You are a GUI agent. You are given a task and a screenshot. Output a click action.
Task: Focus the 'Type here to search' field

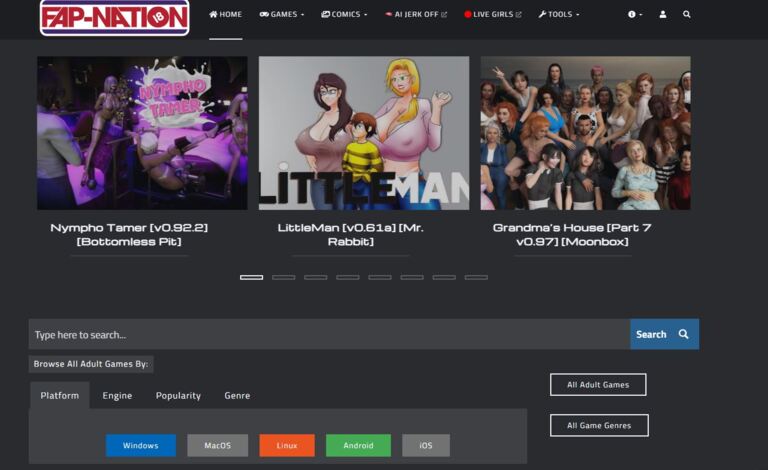coord(328,334)
